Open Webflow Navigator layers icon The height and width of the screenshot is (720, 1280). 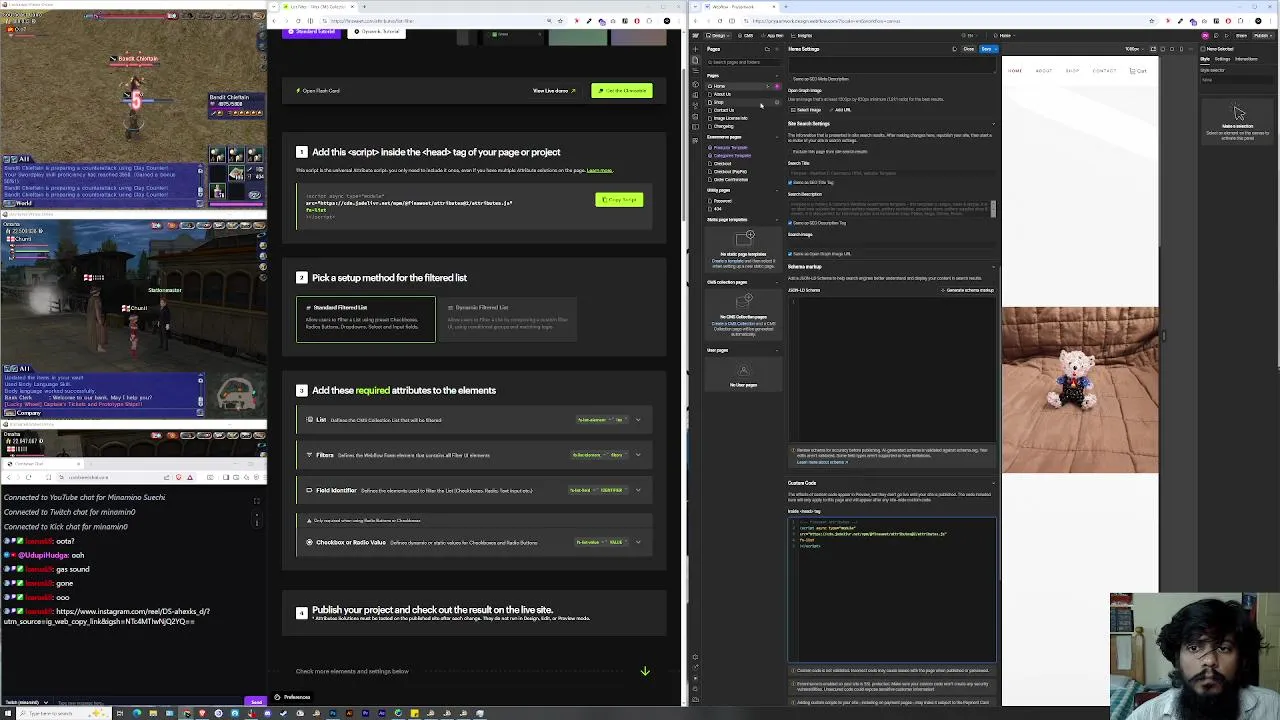(x=695, y=71)
